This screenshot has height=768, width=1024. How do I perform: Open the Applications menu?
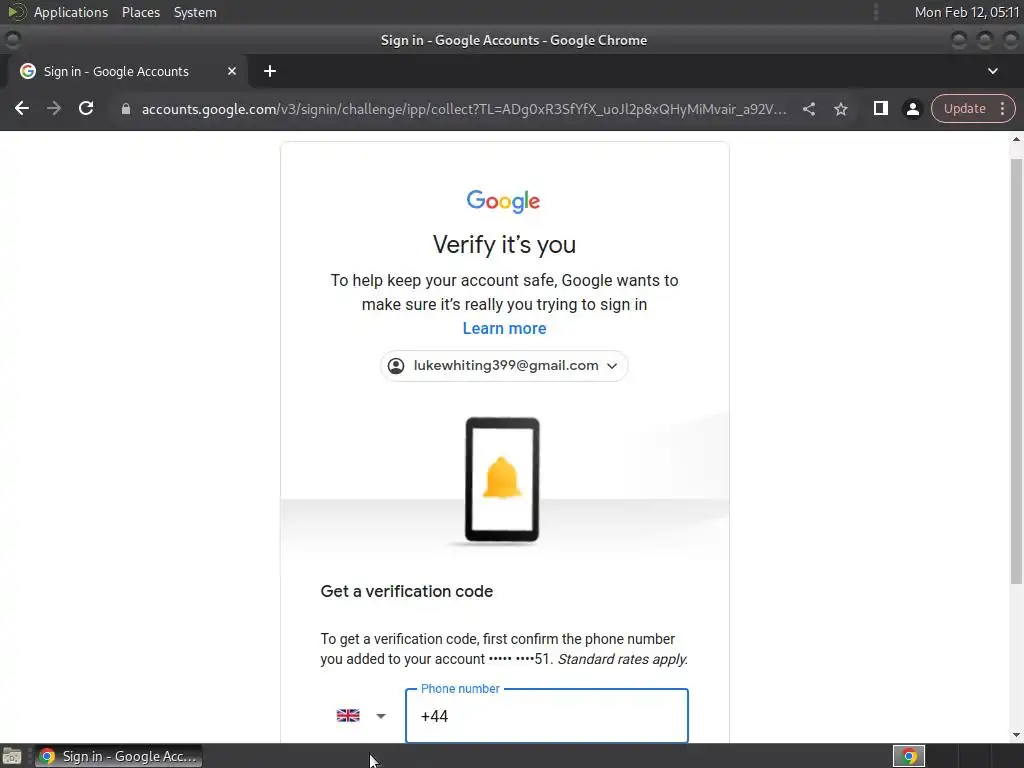coord(71,12)
